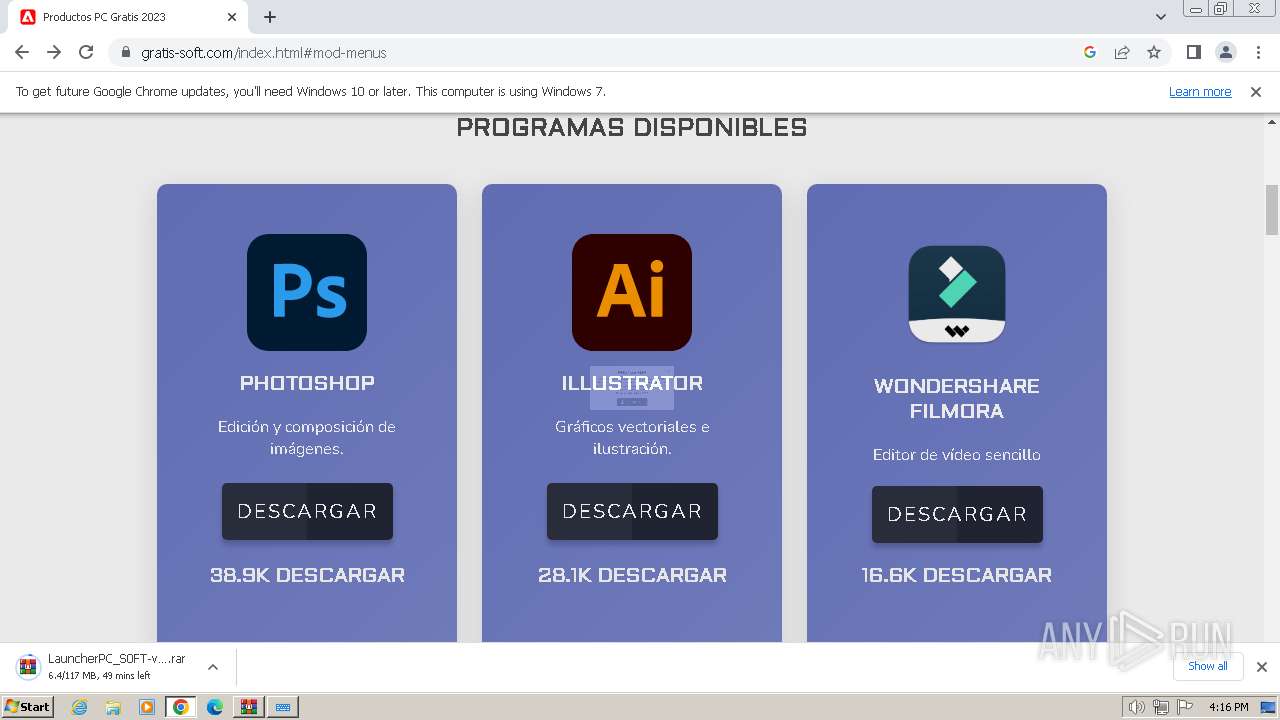
Task: Open Internet Explorer from taskbar
Action: (79, 707)
